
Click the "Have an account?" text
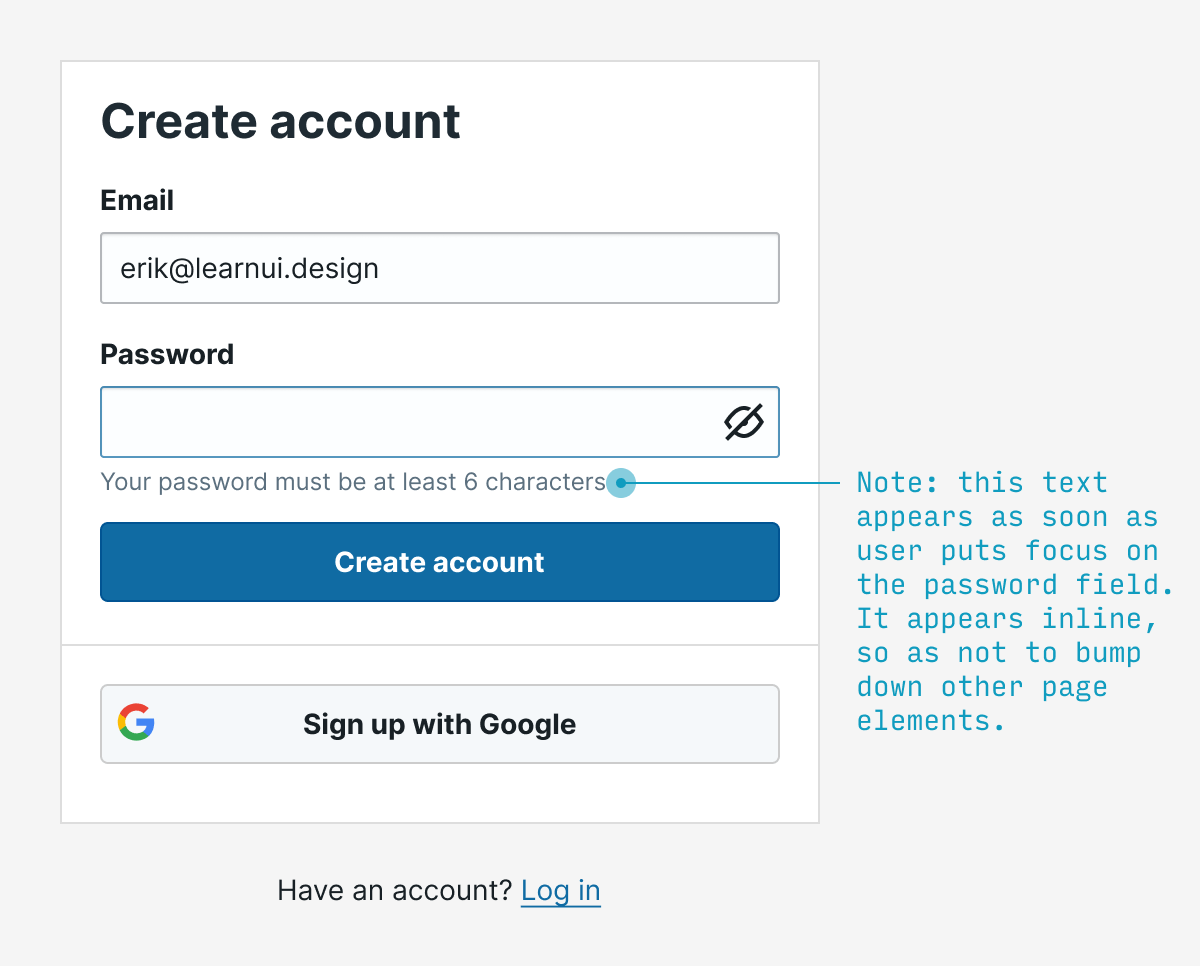coord(395,890)
